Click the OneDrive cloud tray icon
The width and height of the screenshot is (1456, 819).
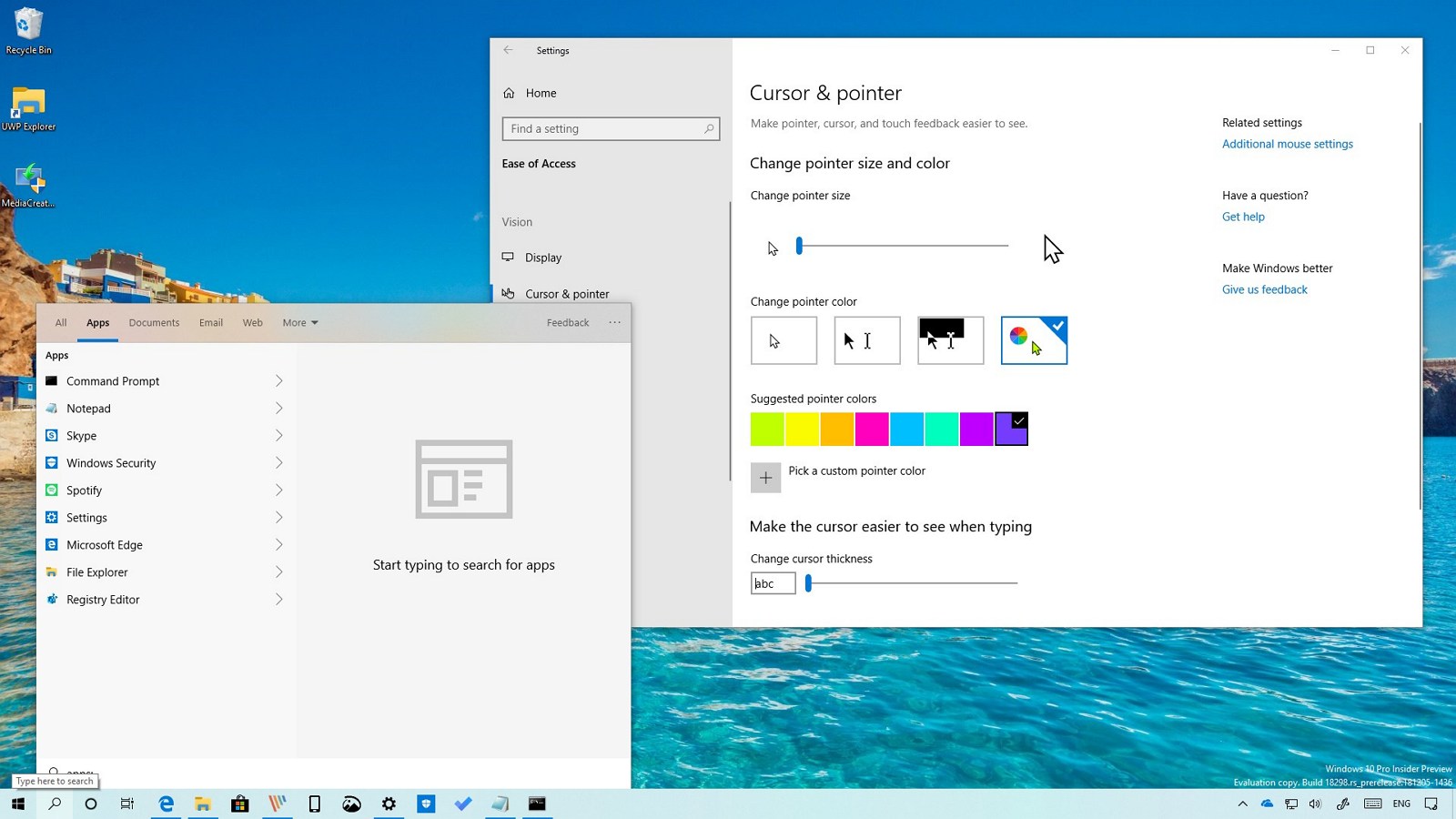point(1267,804)
